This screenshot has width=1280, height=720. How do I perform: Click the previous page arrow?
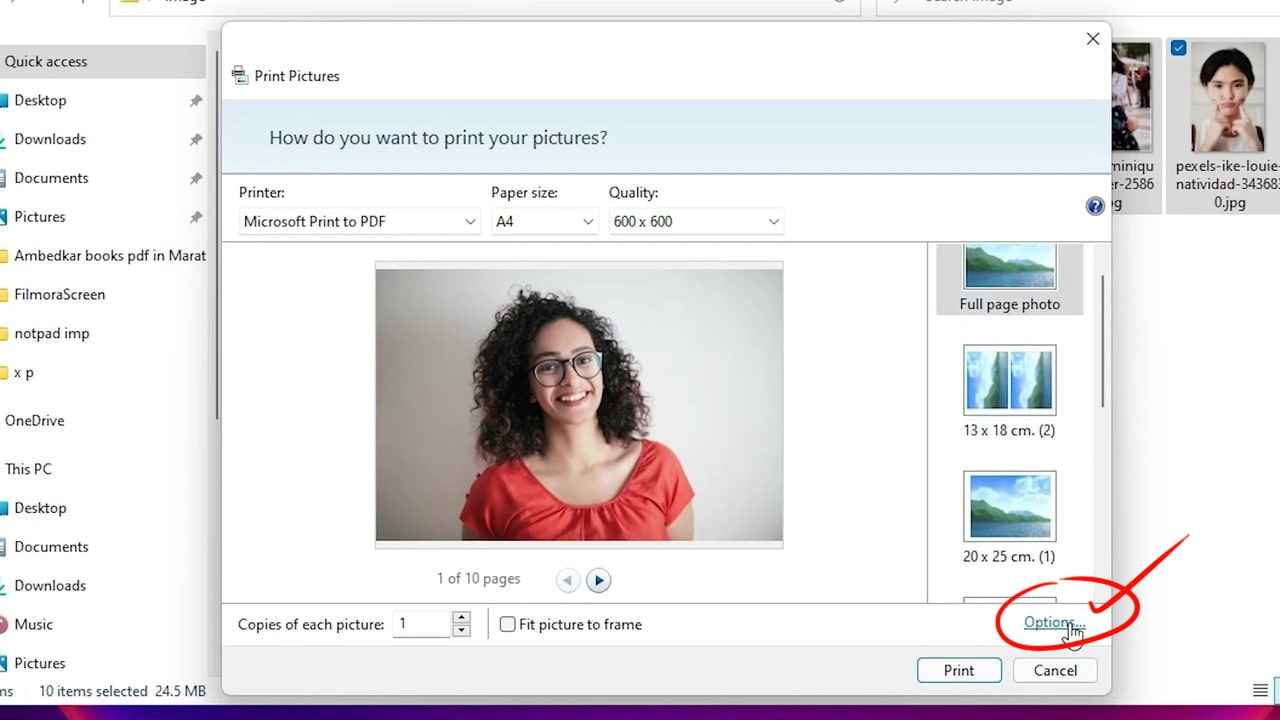point(567,580)
